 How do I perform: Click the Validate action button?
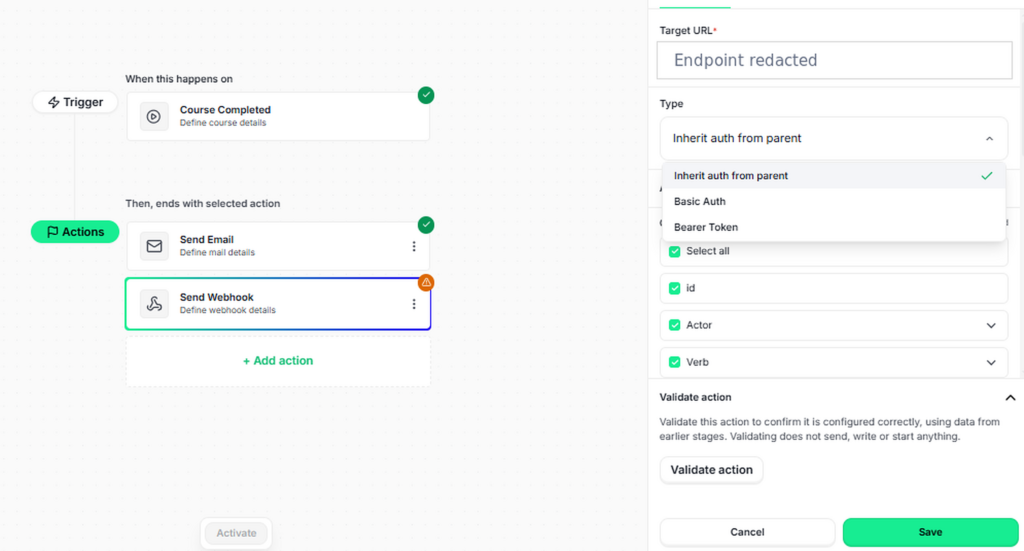click(711, 470)
